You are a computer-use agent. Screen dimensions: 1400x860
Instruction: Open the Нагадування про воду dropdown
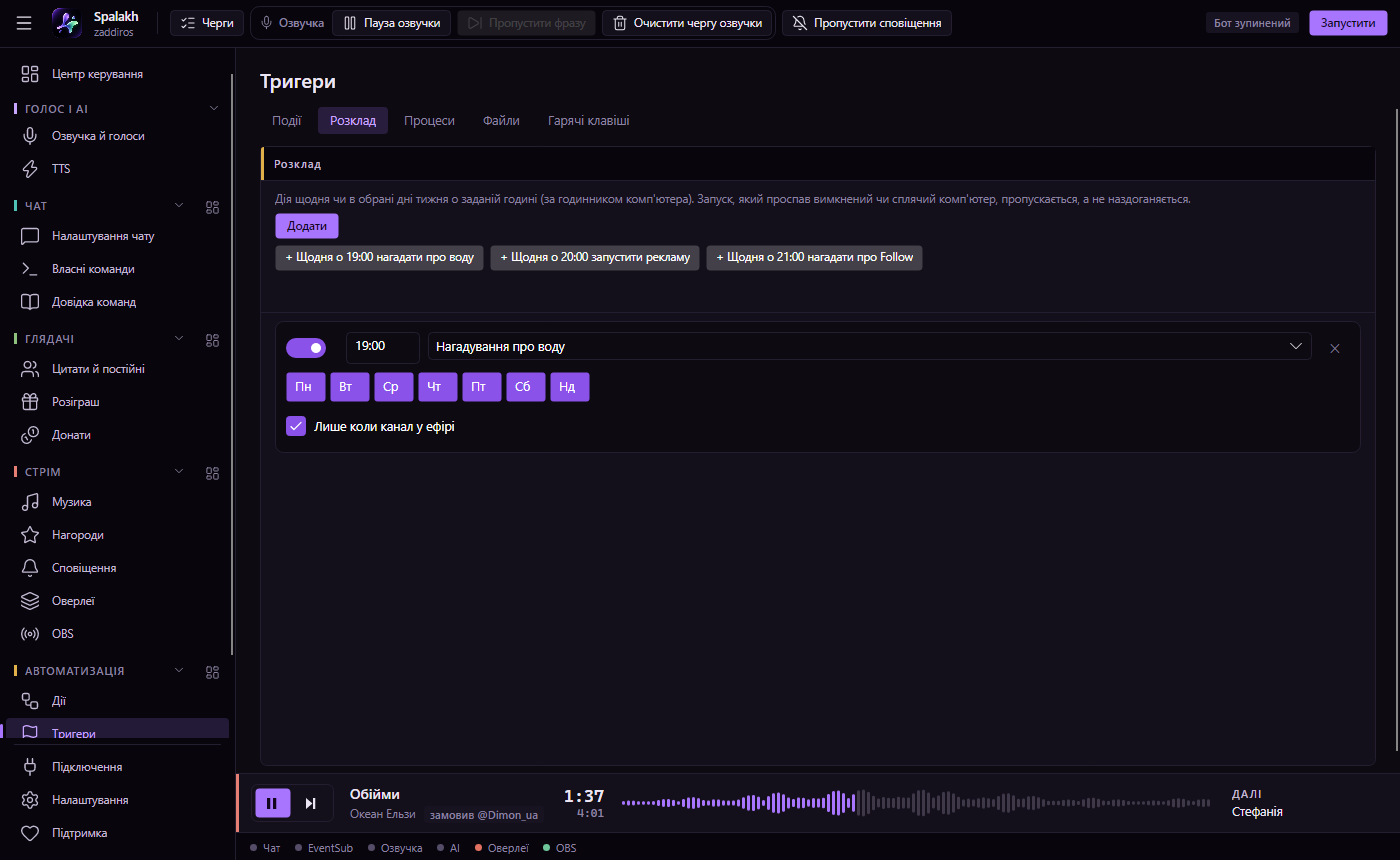click(x=869, y=347)
